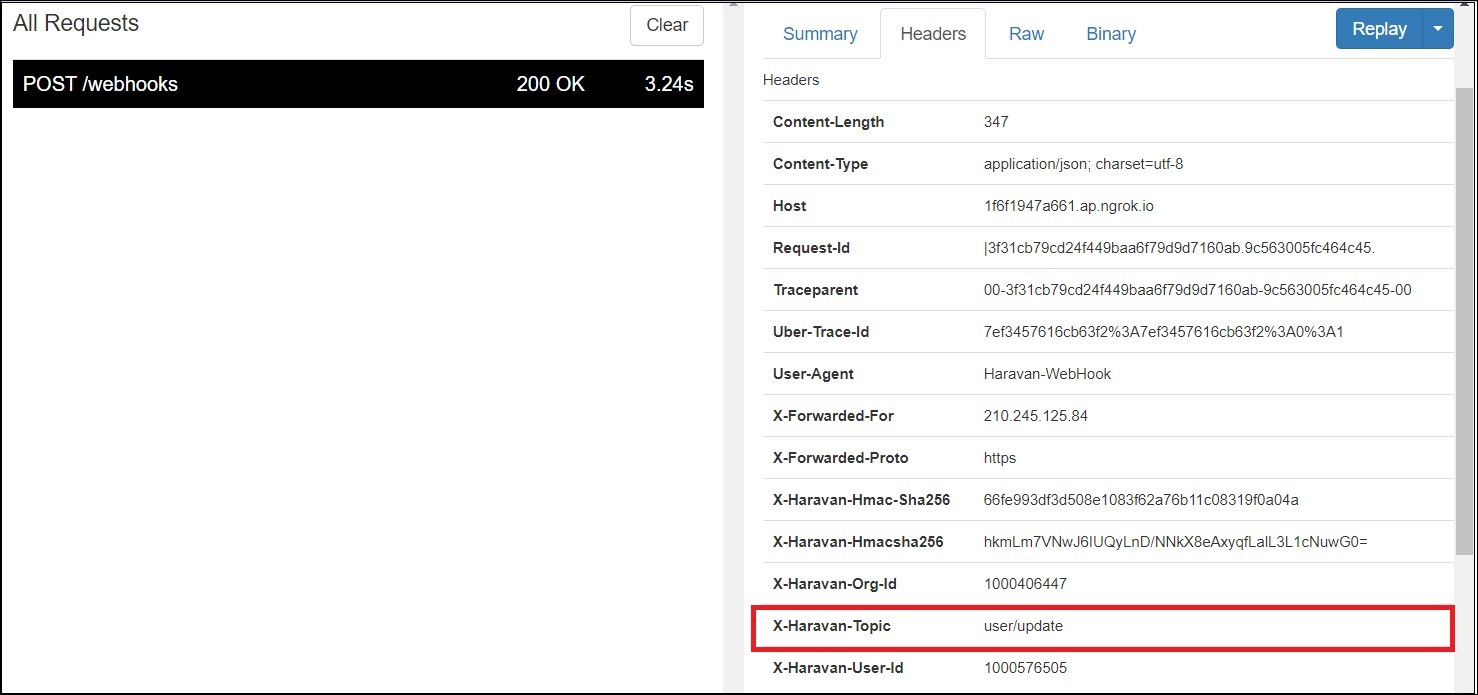Click the 200 OK status text
This screenshot has width=1478, height=695.
pos(550,84)
